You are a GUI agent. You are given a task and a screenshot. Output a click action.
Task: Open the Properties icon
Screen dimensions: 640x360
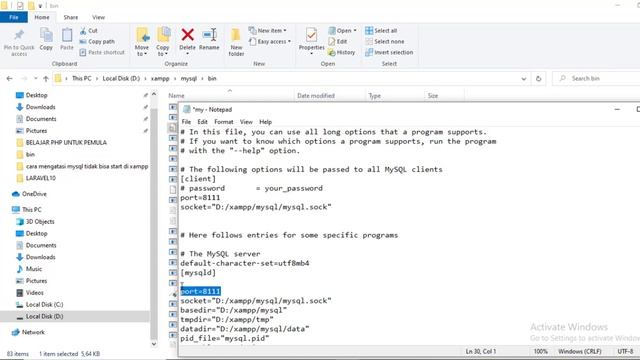(x=311, y=35)
